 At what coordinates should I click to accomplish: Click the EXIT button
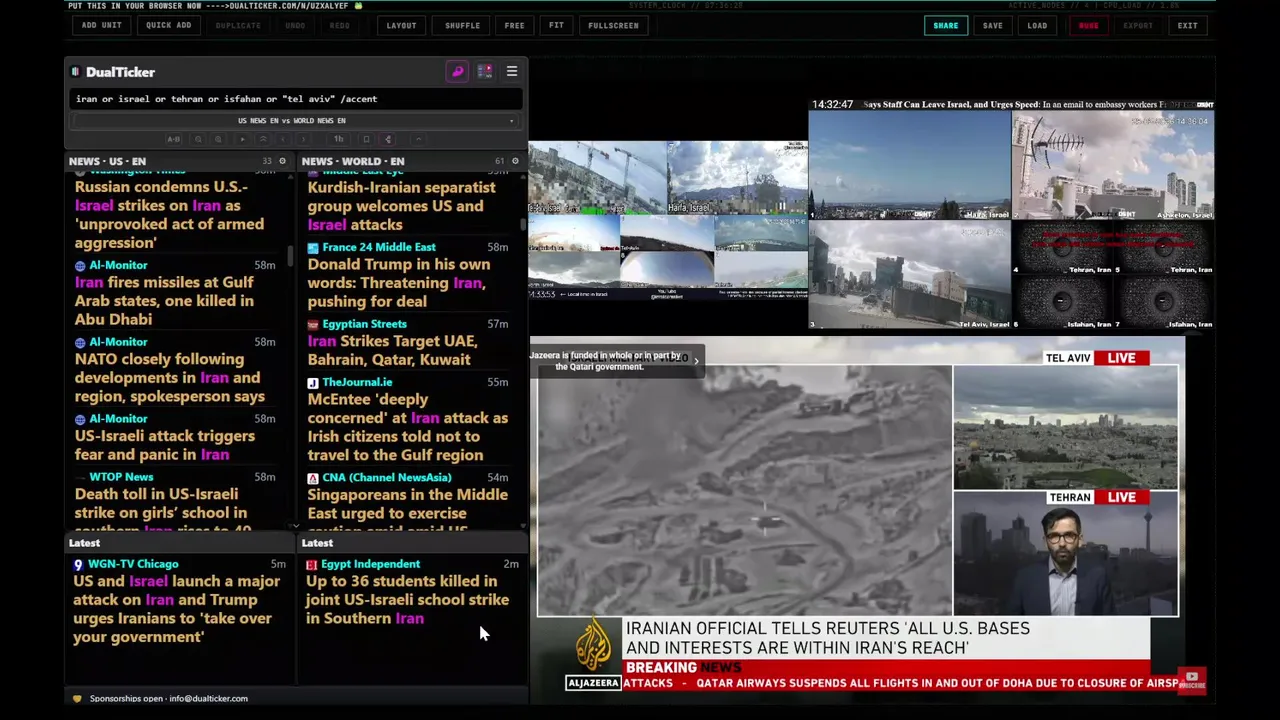click(1187, 26)
